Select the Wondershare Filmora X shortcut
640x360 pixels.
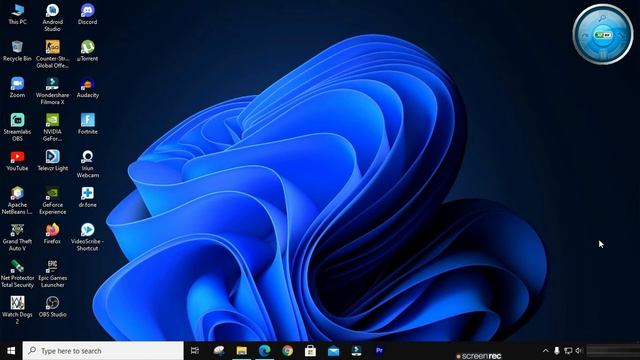pyautogui.click(x=53, y=91)
